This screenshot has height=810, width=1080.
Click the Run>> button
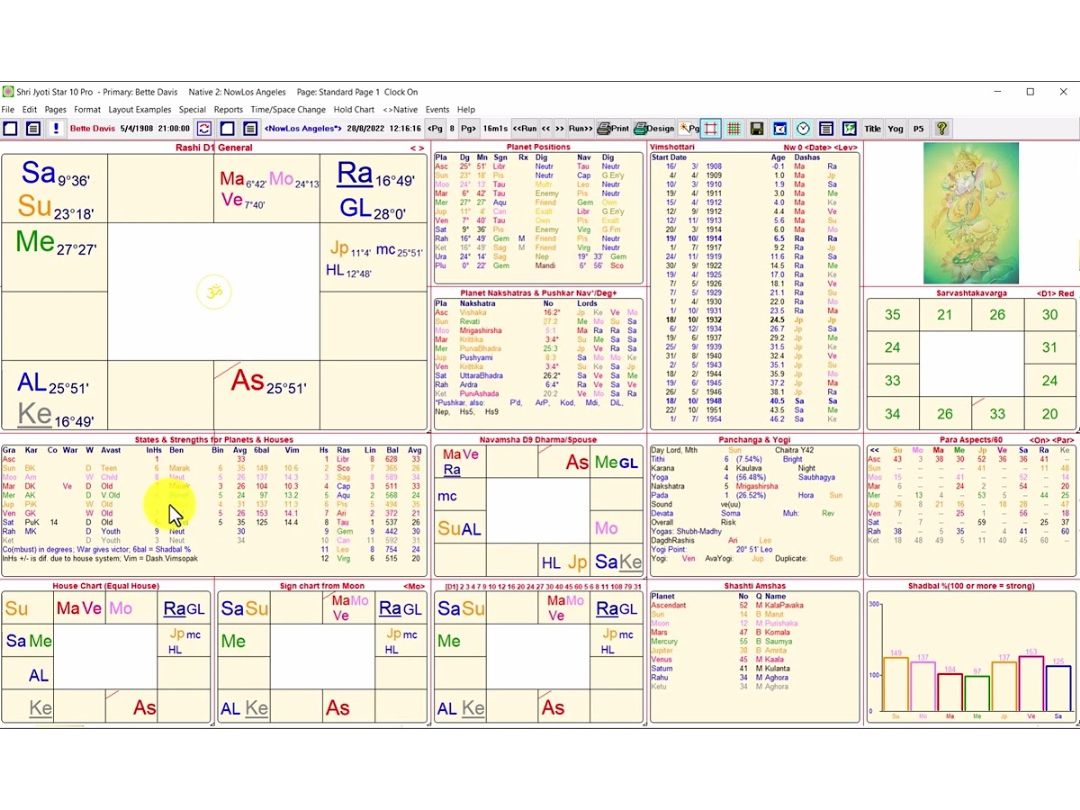coord(581,129)
